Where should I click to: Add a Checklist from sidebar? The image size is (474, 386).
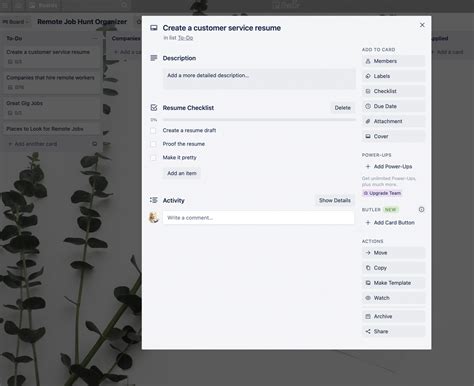pos(393,91)
